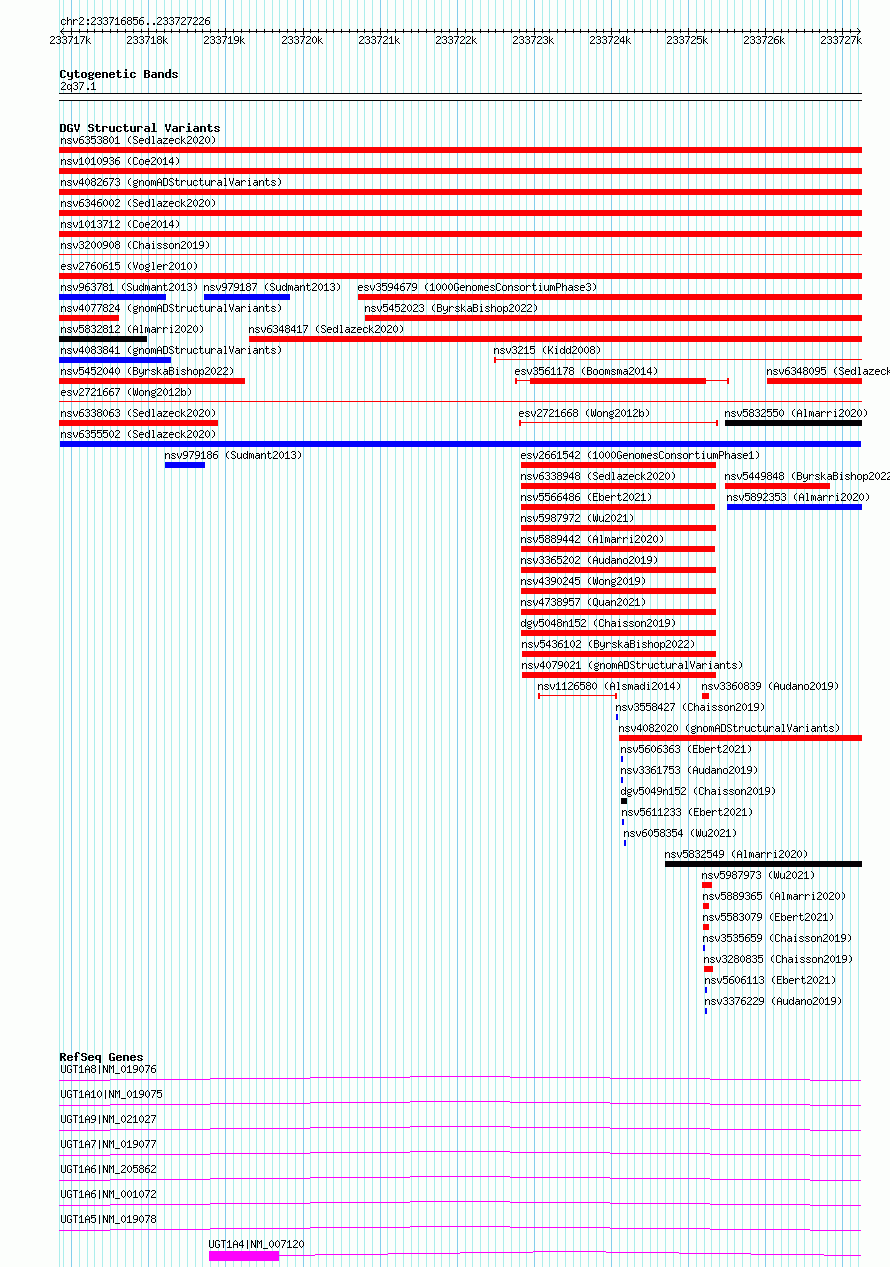Click the esv2760615 (Vogler2010) label
The height and width of the screenshot is (1267, 890).
[x=129, y=266]
